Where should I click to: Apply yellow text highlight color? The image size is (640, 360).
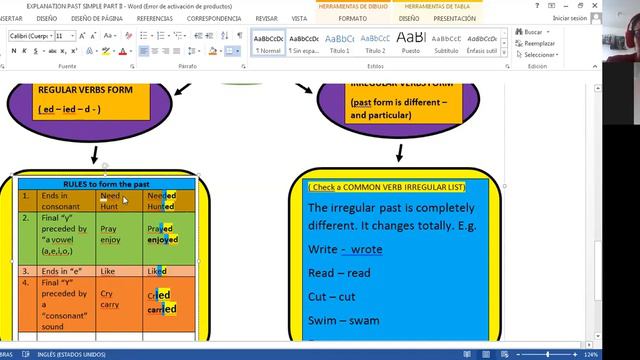click(106, 51)
